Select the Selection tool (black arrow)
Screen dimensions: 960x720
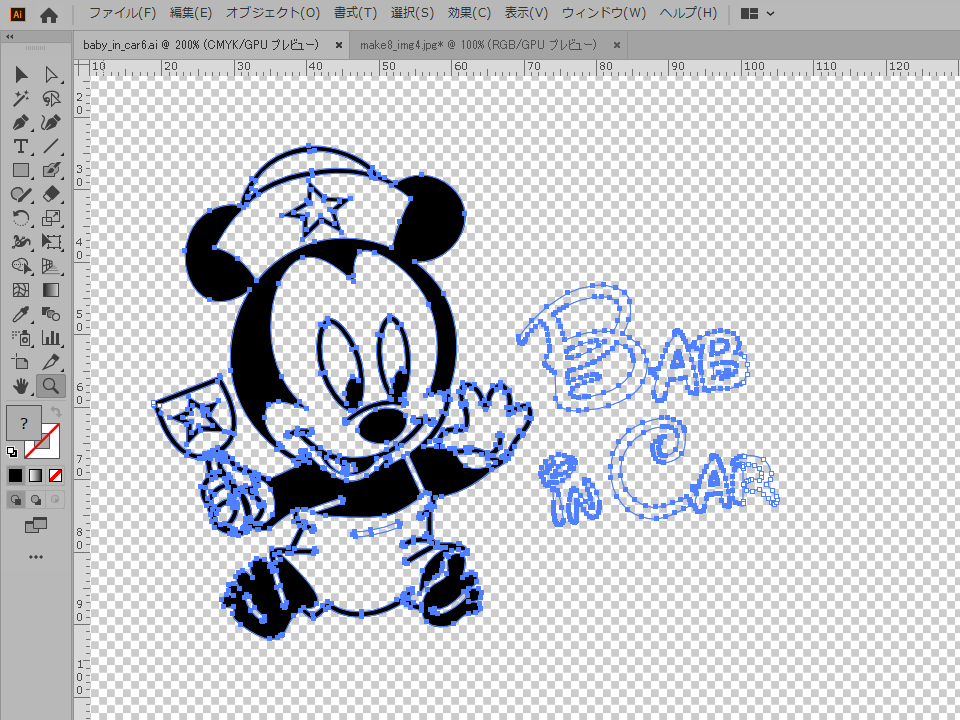point(21,75)
